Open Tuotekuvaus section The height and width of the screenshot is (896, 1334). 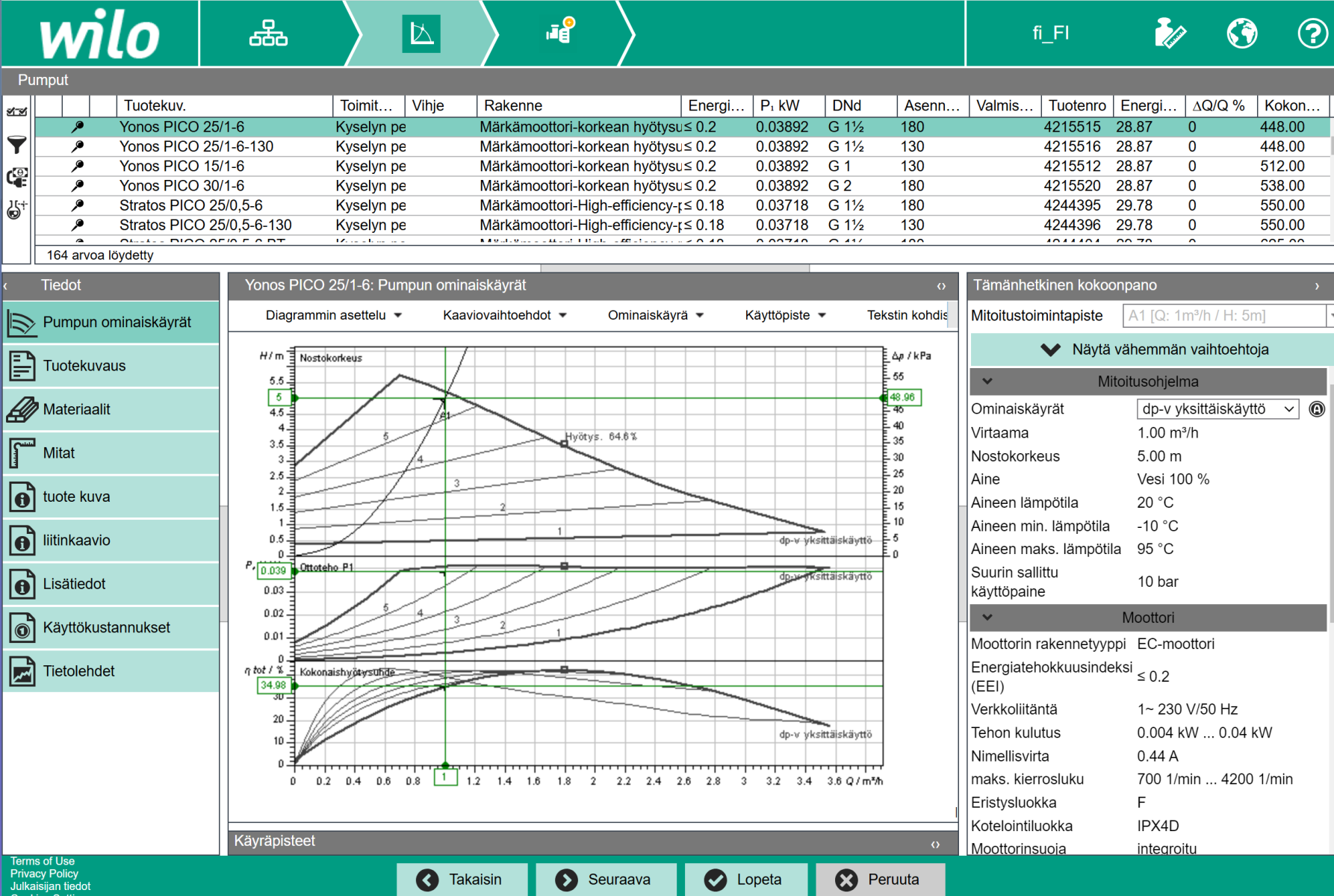point(111,366)
